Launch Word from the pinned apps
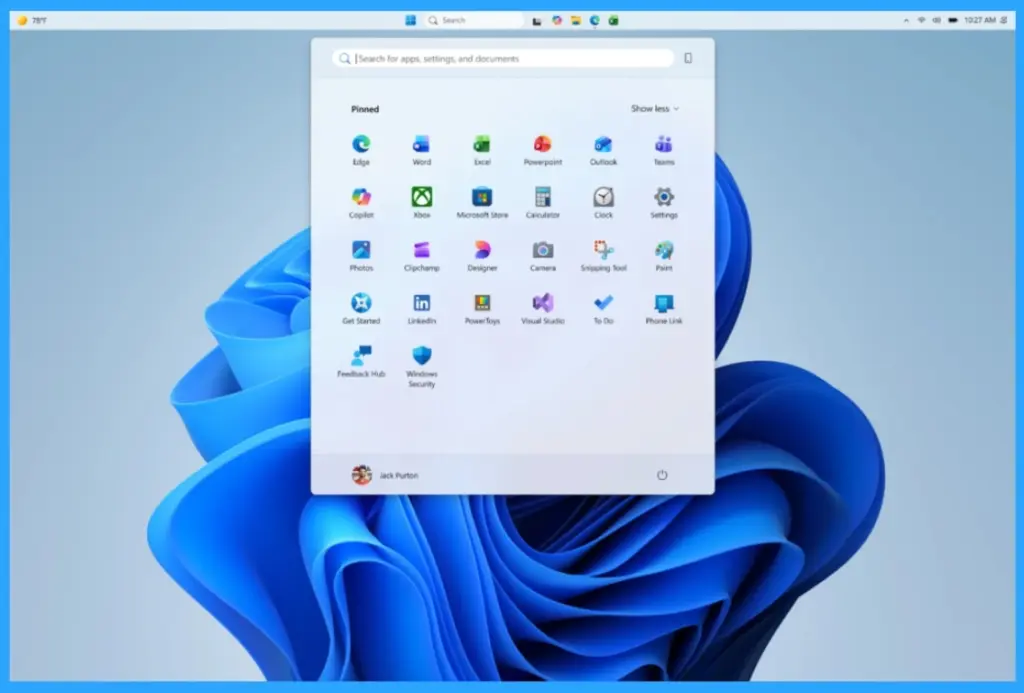Screen dimensions: 1024x693 click(x=421, y=150)
